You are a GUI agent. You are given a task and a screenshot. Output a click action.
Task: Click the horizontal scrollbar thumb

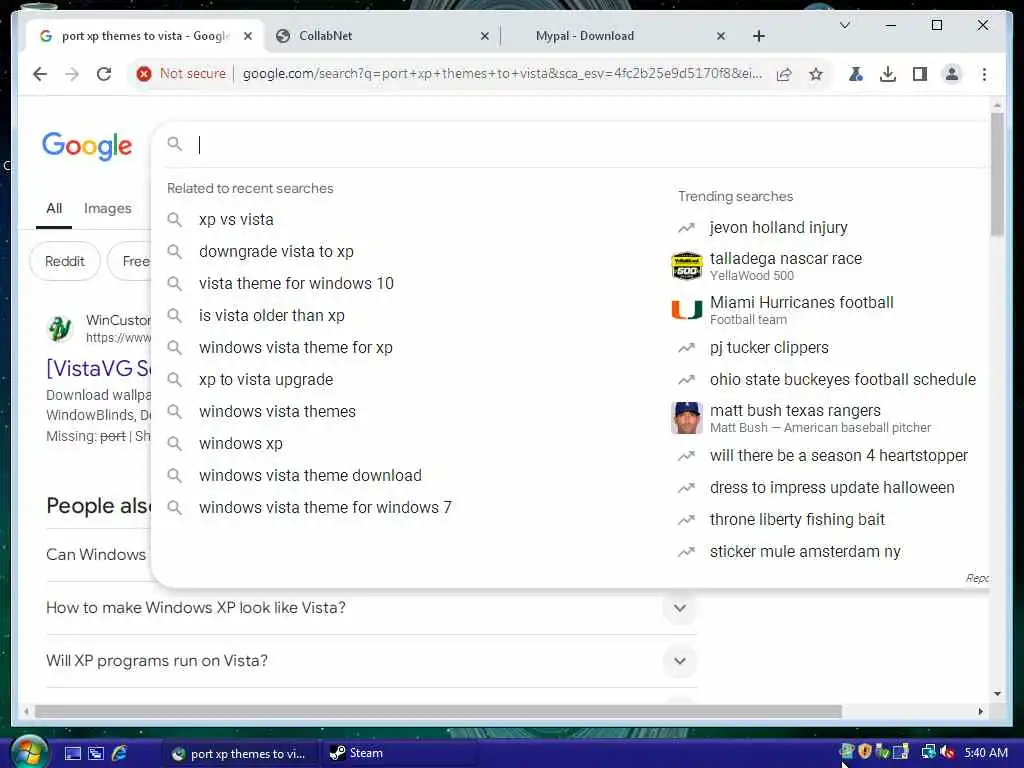[x=438, y=712]
